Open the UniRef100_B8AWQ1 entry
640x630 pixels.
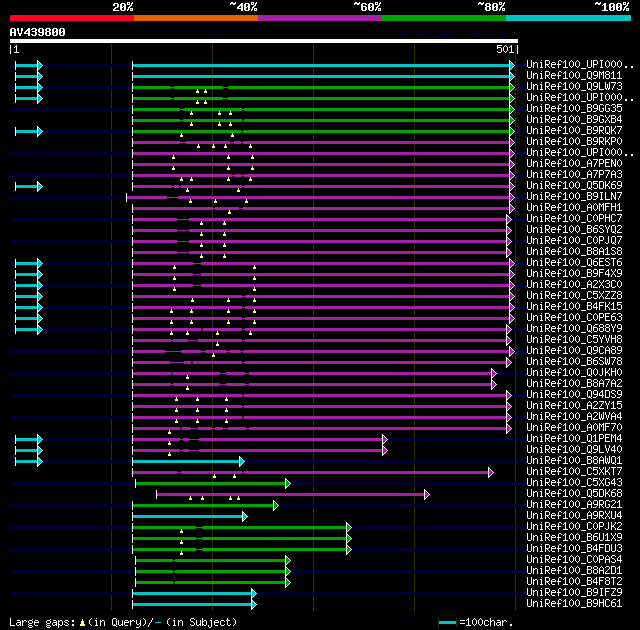[574, 461]
